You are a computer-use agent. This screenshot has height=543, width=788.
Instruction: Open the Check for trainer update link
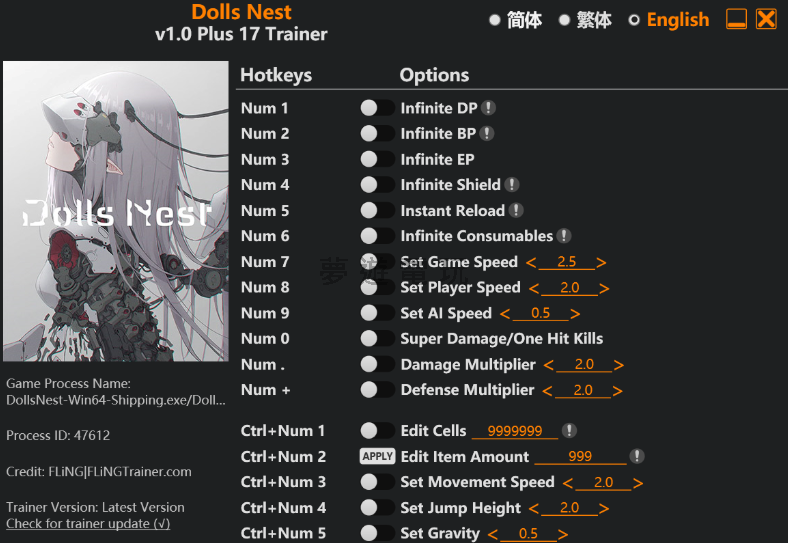(88, 523)
